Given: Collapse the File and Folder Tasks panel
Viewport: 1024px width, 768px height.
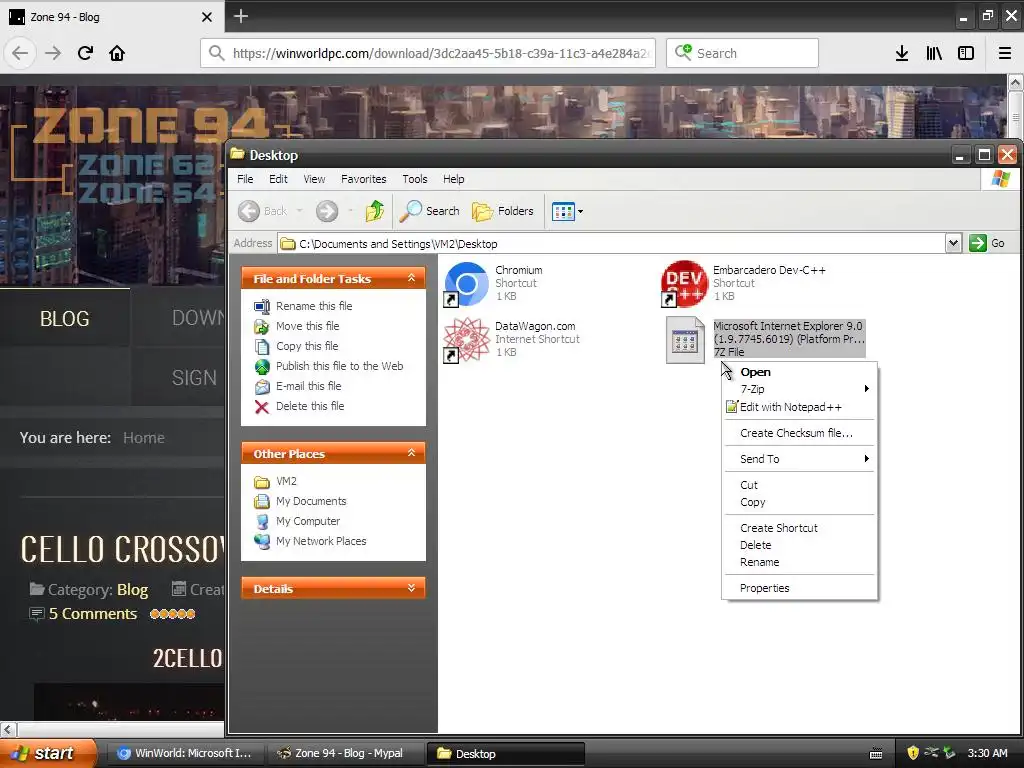Looking at the screenshot, I should (x=411, y=278).
